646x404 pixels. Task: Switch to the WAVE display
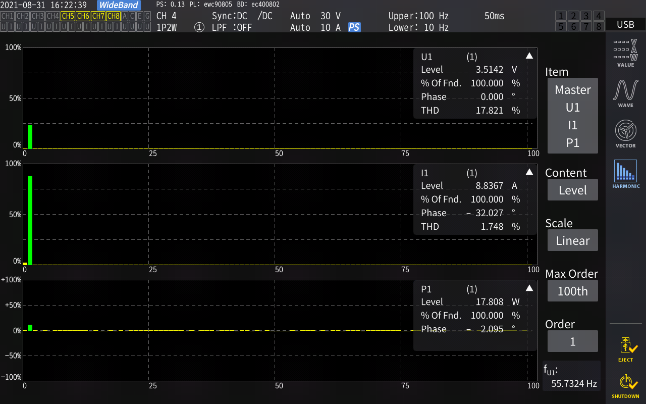pyautogui.click(x=625, y=93)
